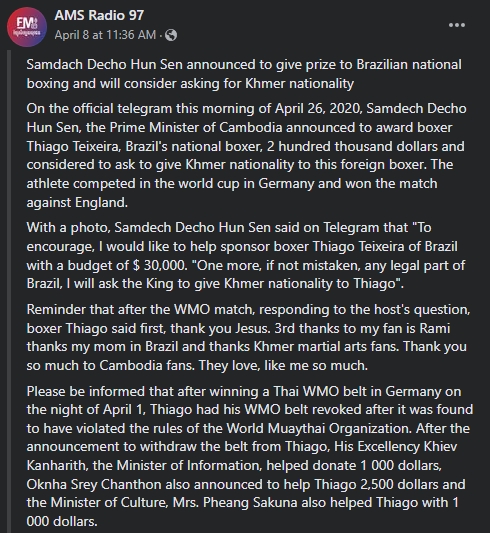
Task: Click the '$ 30,000' budget amount text
Action: pos(159,265)
